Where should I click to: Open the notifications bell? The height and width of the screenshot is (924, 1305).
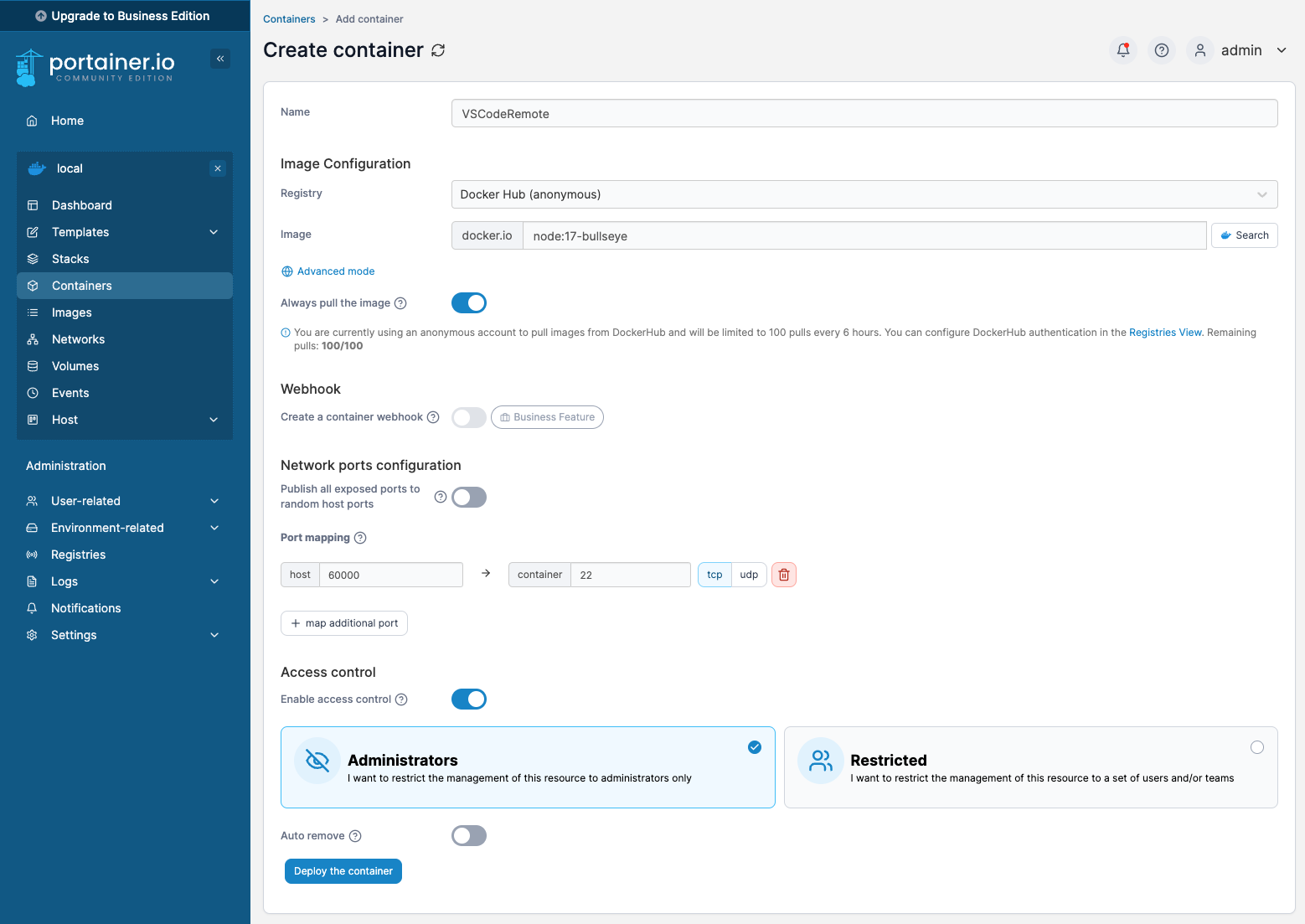point(1122,50)
